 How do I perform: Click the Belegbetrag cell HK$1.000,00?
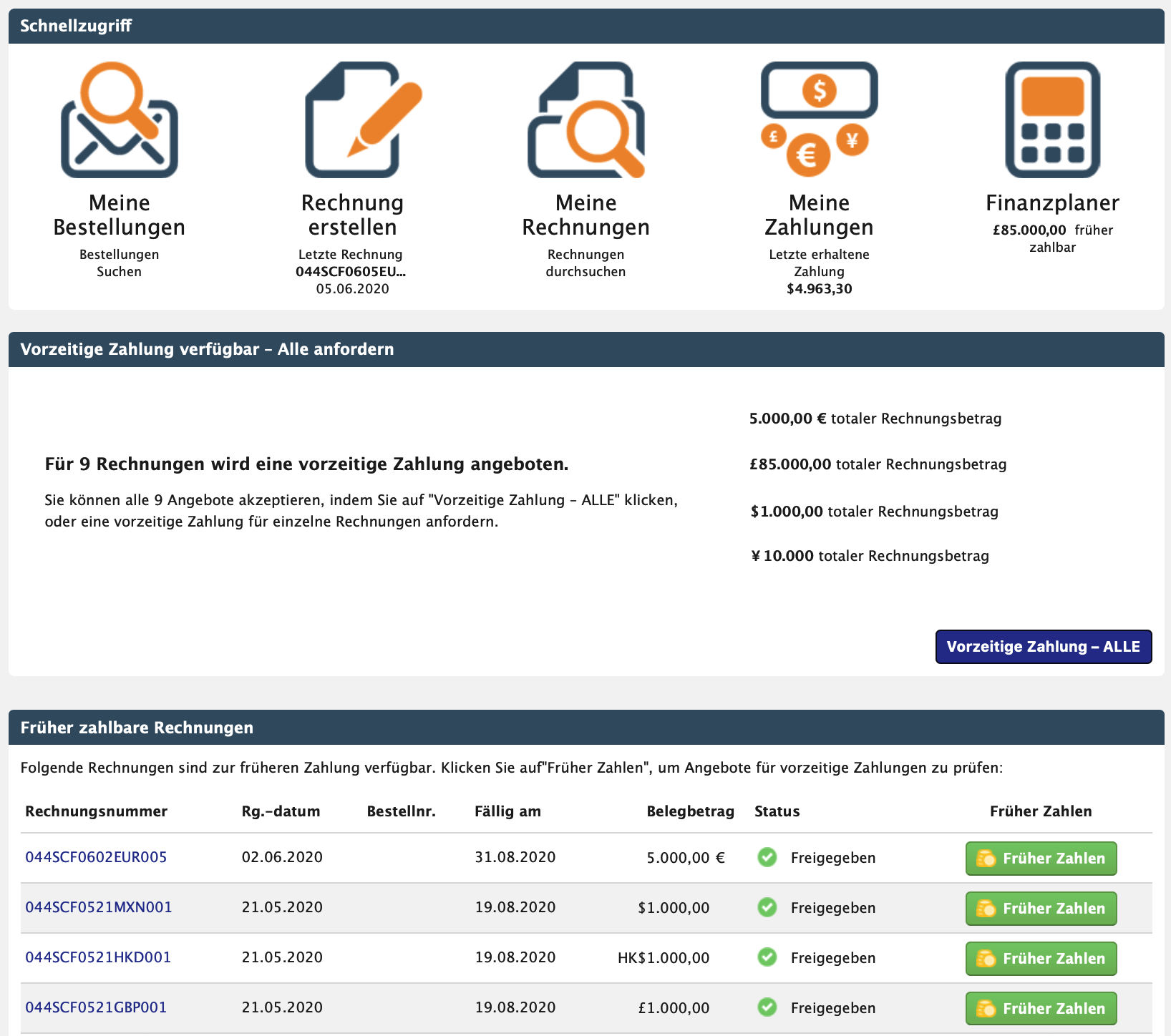(x=664, y=957)
